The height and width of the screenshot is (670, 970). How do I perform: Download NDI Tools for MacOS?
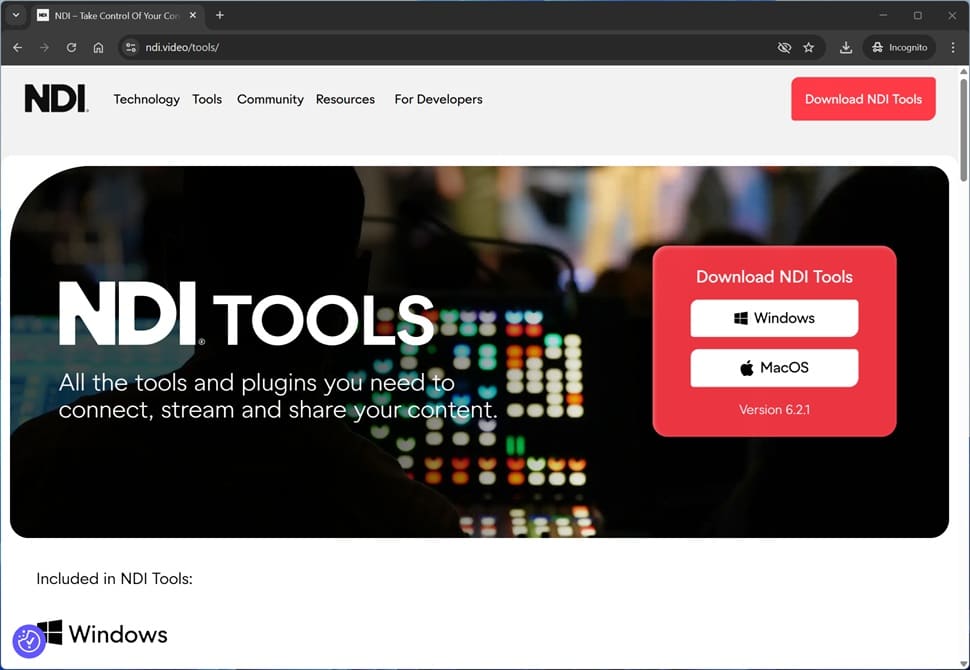click(x=774, y=368)
